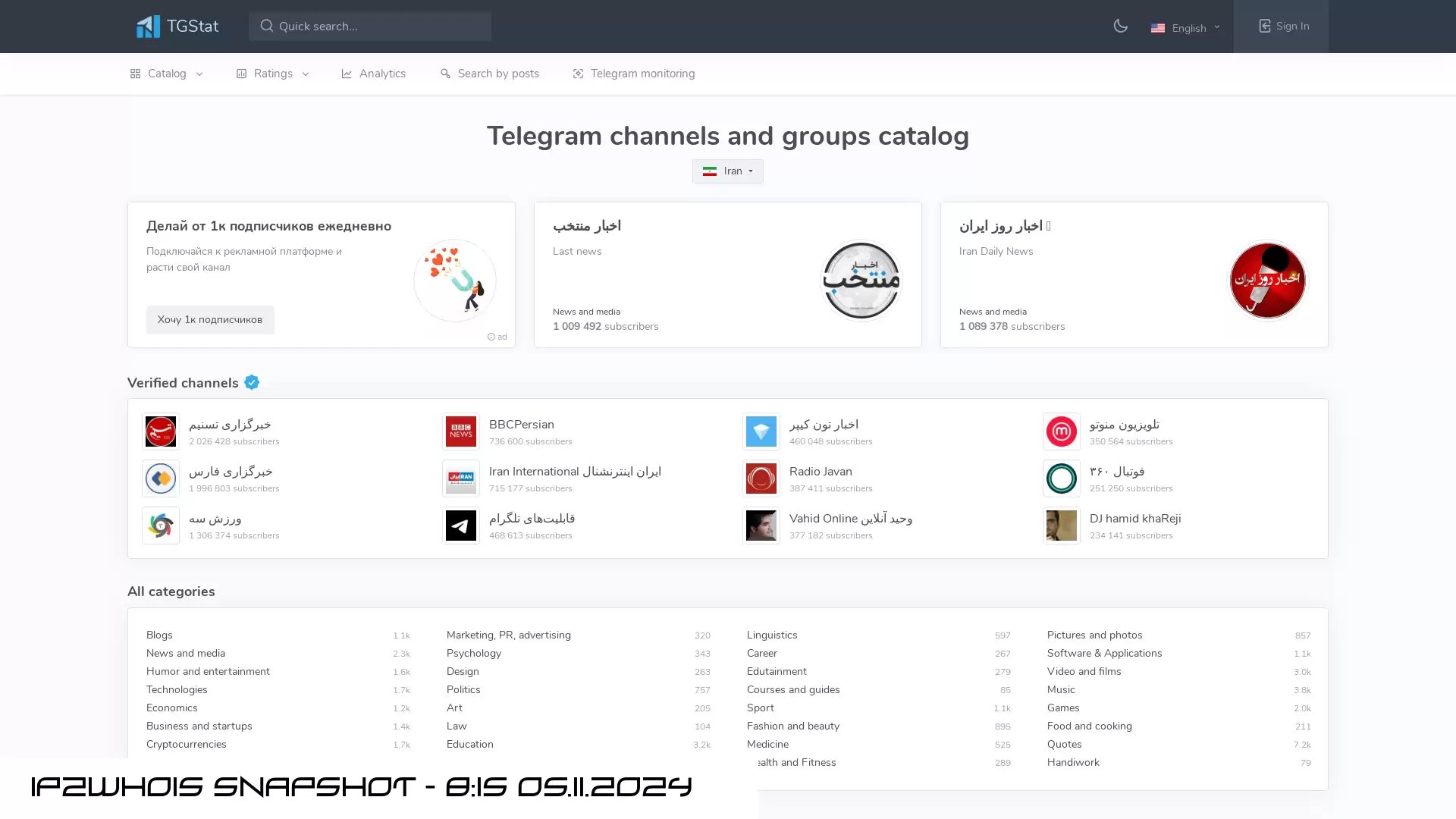
Task: Expand the Iran country selector dropdown
Action: pos(728,171)
